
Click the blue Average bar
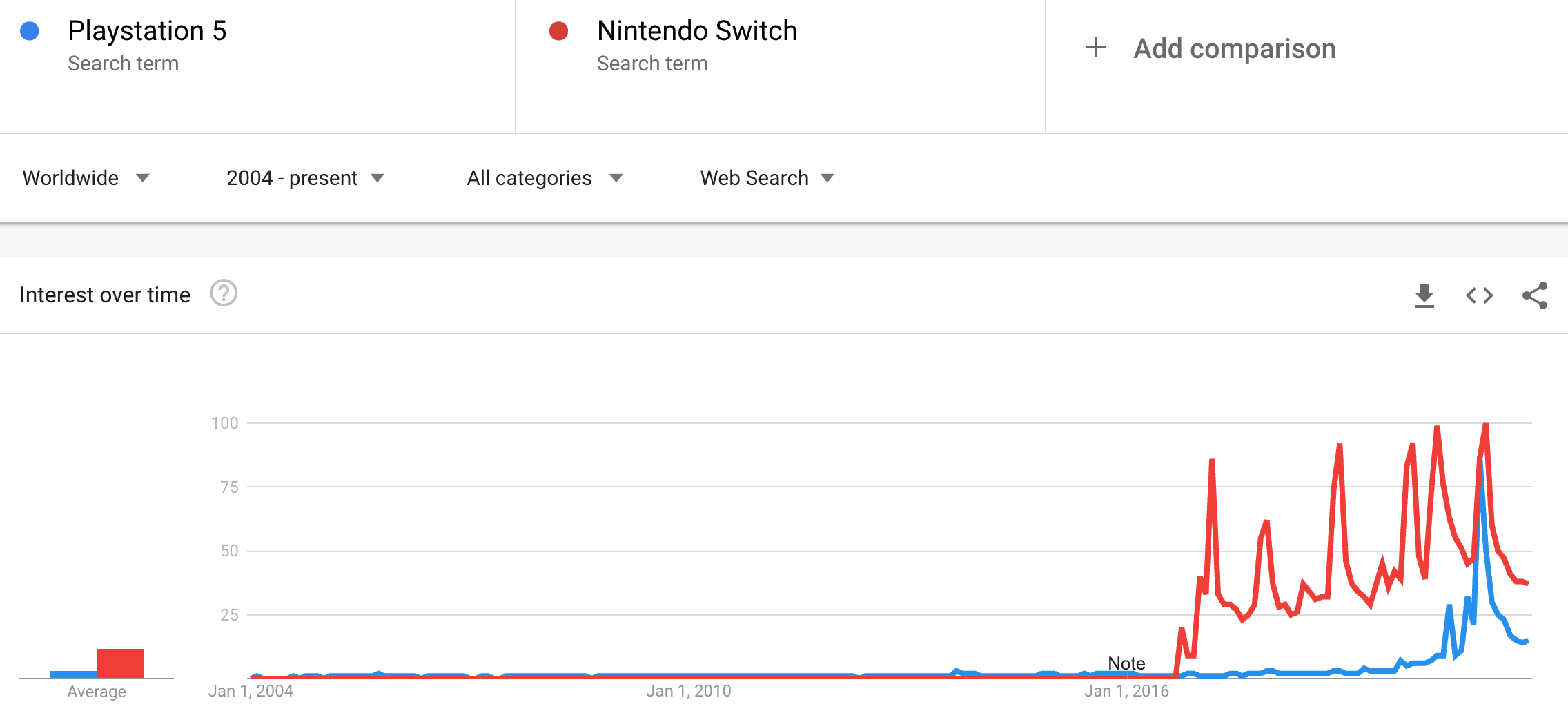click(x=72, y=674)
